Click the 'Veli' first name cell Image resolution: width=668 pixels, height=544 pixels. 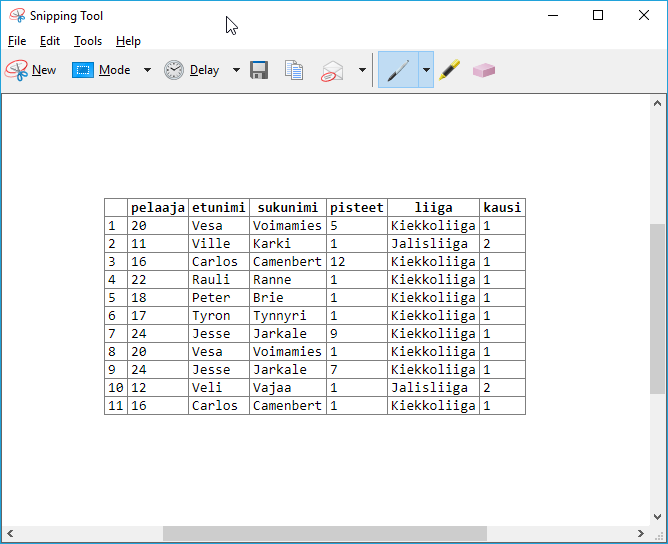219,388
